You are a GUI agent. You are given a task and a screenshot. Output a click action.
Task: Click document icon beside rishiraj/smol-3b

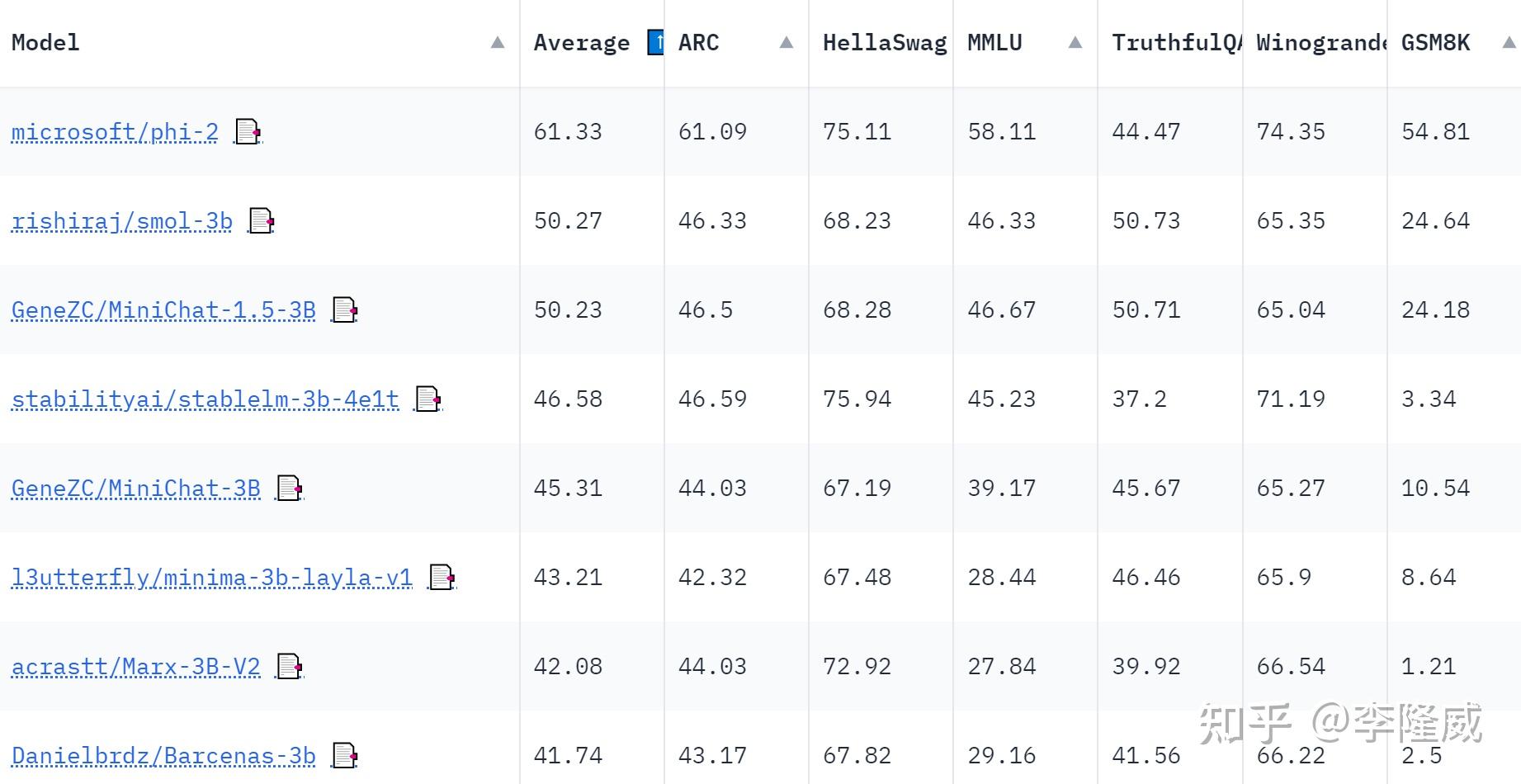click(261, 221)
